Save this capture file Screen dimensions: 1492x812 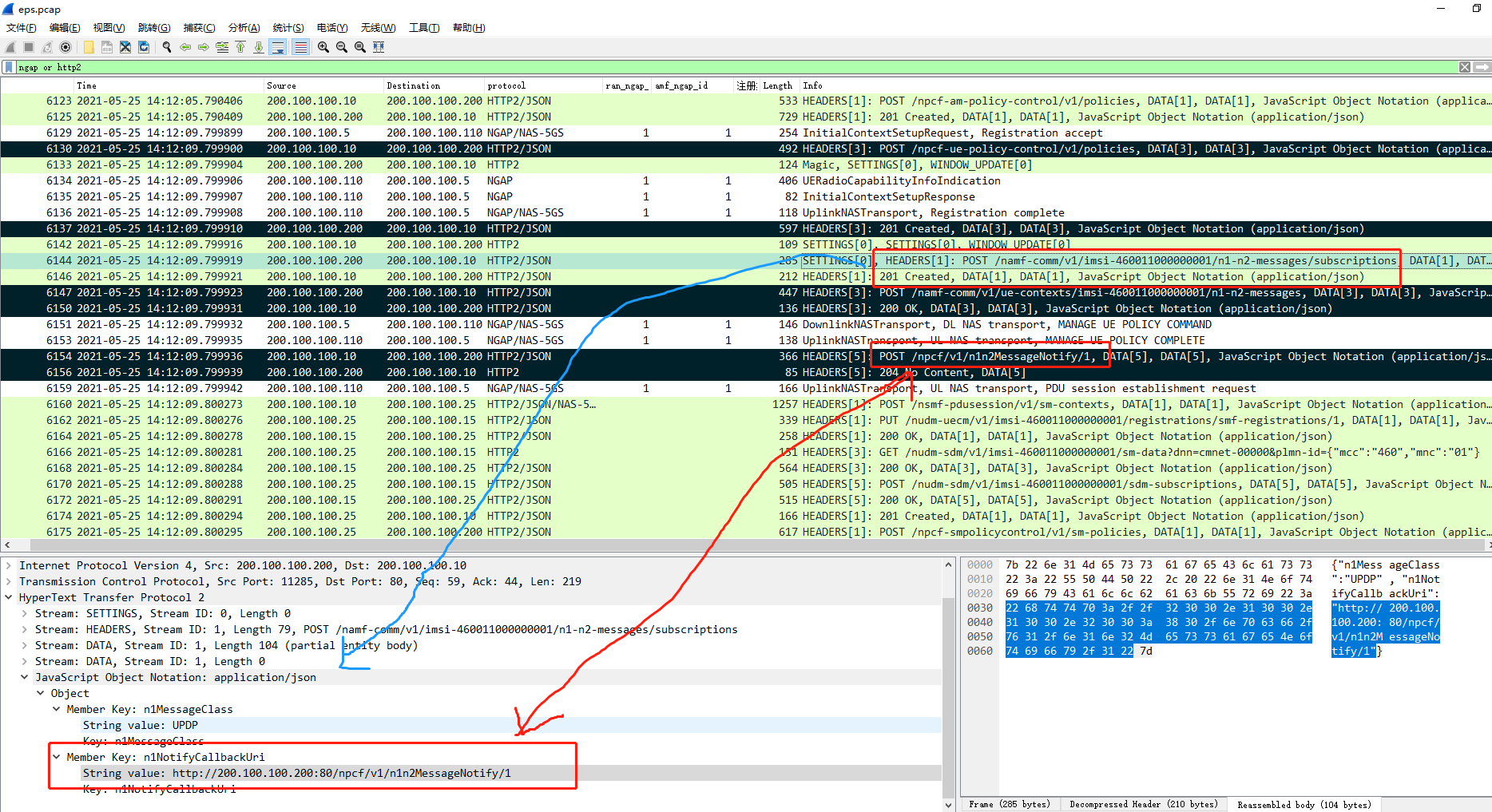[107, 47]
